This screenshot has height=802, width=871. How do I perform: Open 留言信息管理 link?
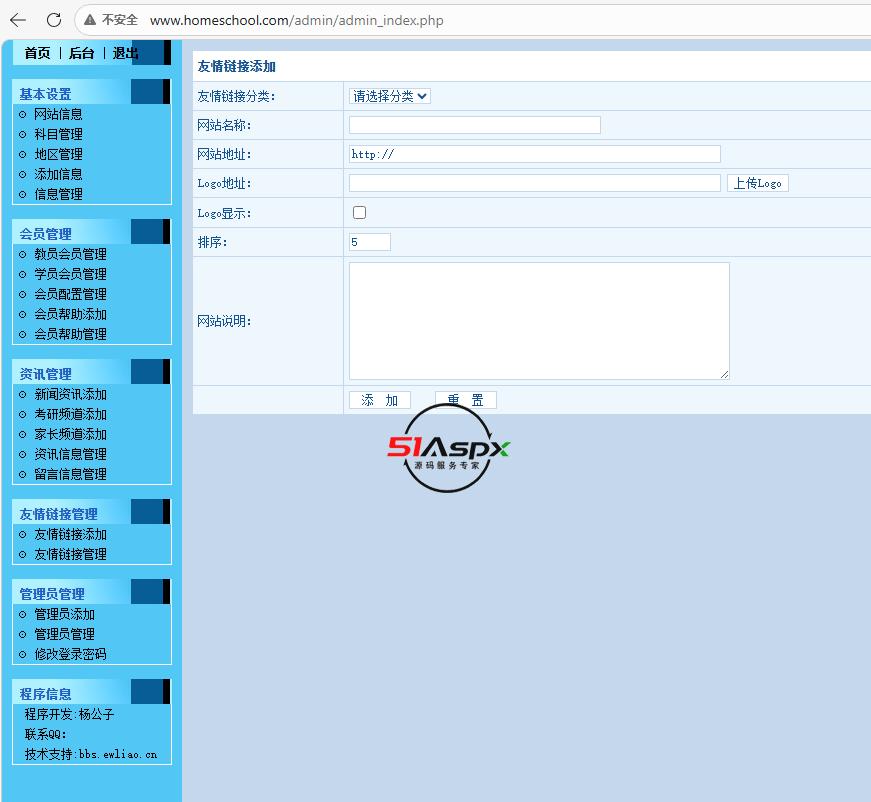[71, 474]
